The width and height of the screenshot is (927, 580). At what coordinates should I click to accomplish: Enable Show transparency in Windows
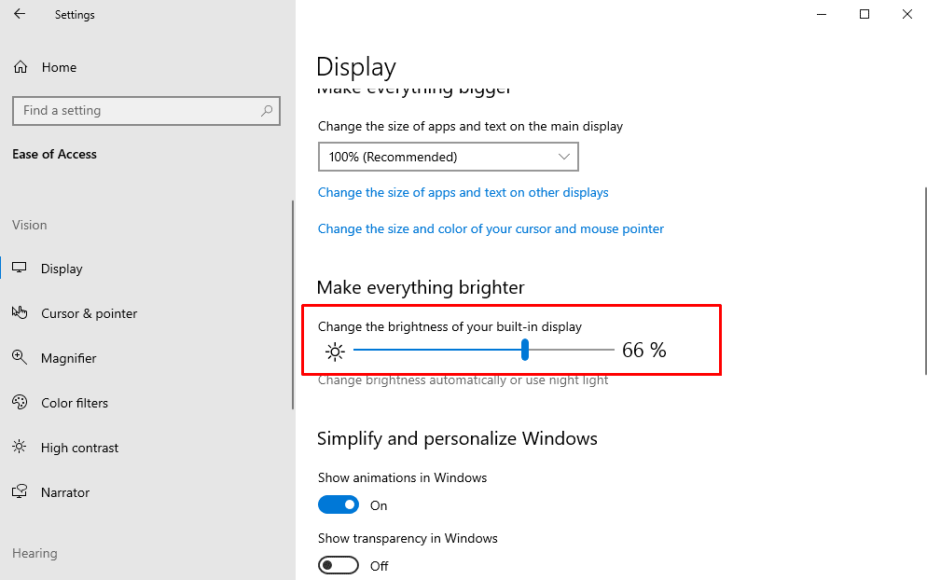[x=337, y=565]
